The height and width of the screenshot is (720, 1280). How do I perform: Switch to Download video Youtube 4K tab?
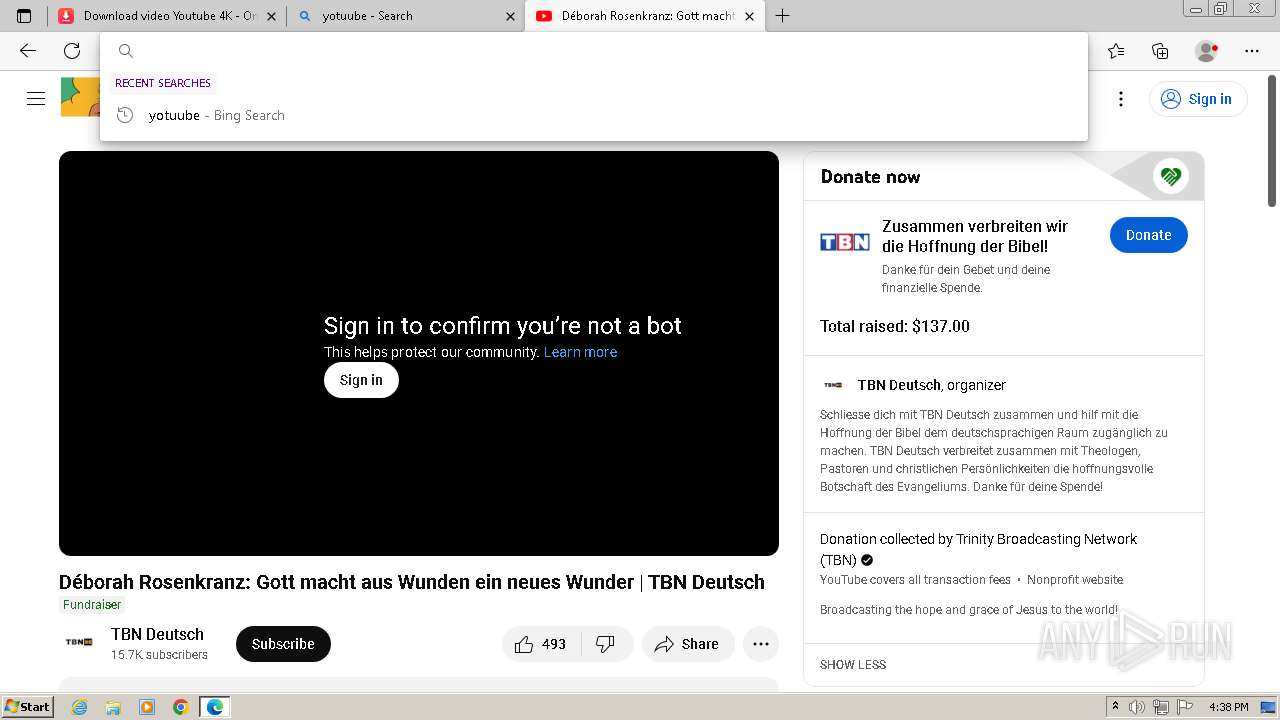[166, 16]
